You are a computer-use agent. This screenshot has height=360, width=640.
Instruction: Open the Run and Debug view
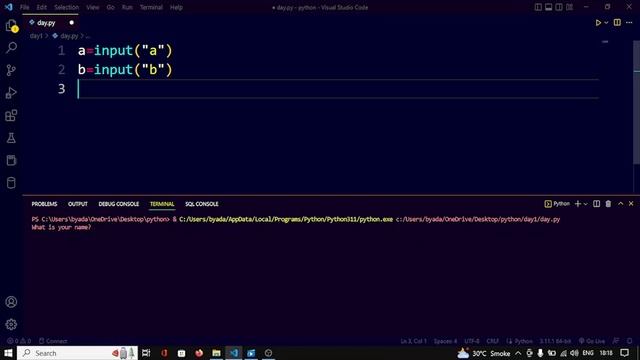coord(11,93)
